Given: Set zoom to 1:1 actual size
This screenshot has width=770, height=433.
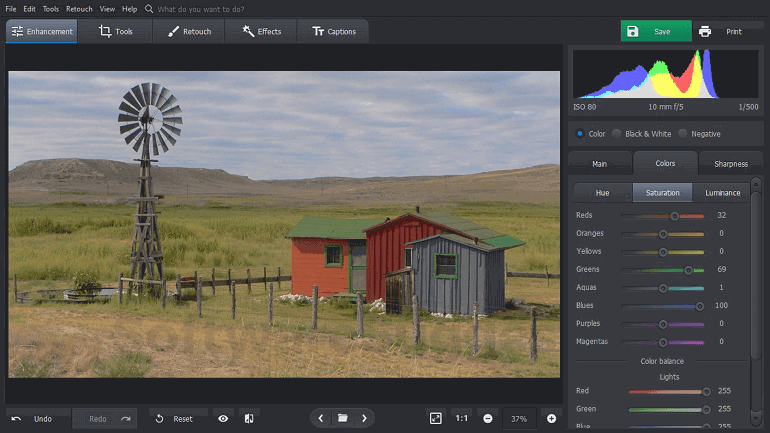Looking at the screenshot, I should coord(461,418).
